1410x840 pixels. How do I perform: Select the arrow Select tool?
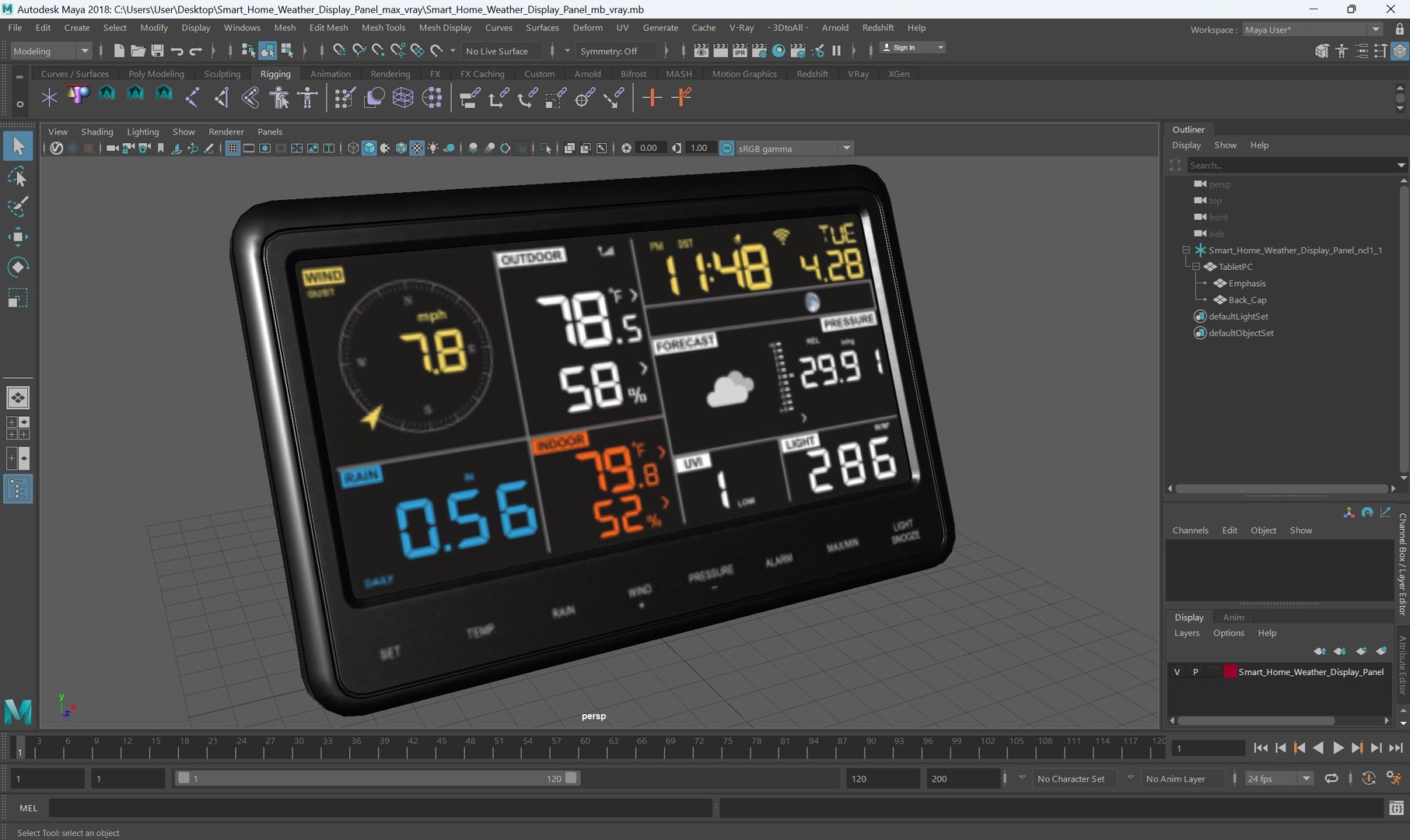[x=18, y=145]
